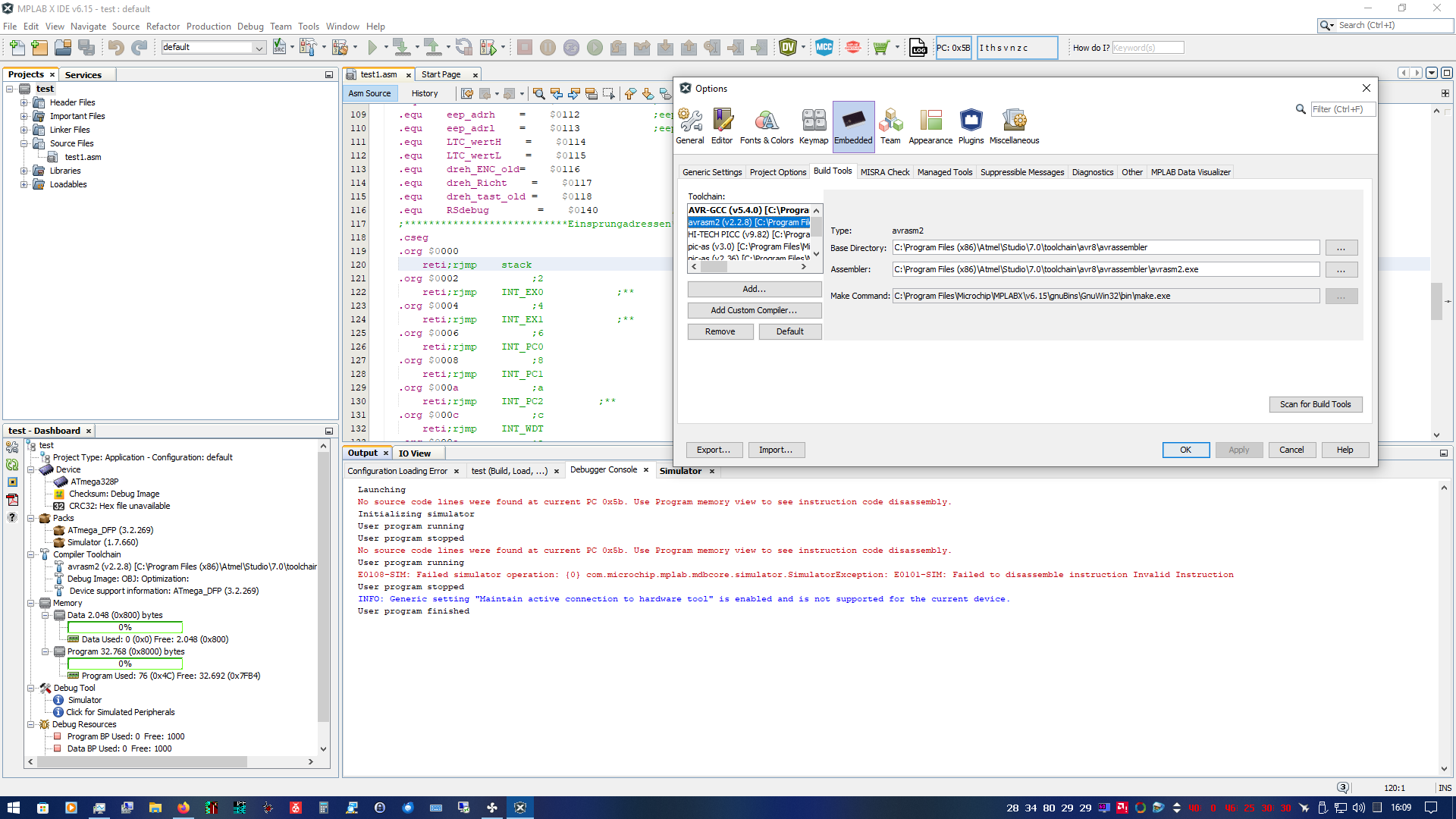This screenshot has width=1456, height=819.
Task: Collapse the Memory node in Dashboard
Action: pos(31,603)
